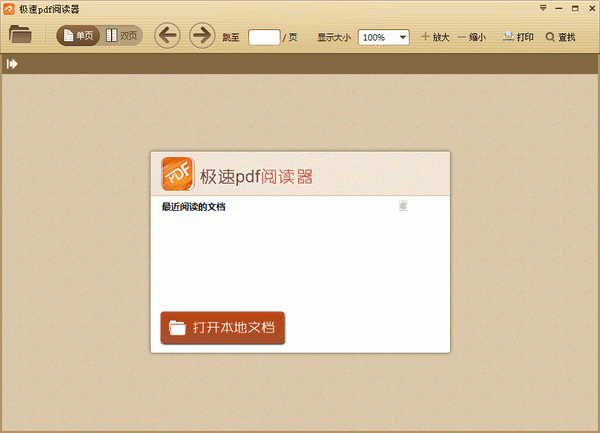600x433 pixels.
Task: Print the document with 打印
Action: 518,37
